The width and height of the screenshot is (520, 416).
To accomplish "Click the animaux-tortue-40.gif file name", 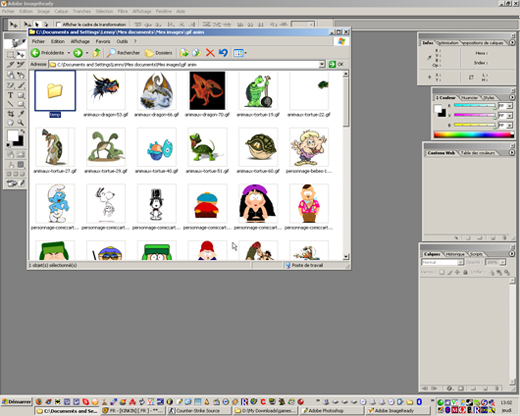I will pyautogui.click(x=156, y=171).
